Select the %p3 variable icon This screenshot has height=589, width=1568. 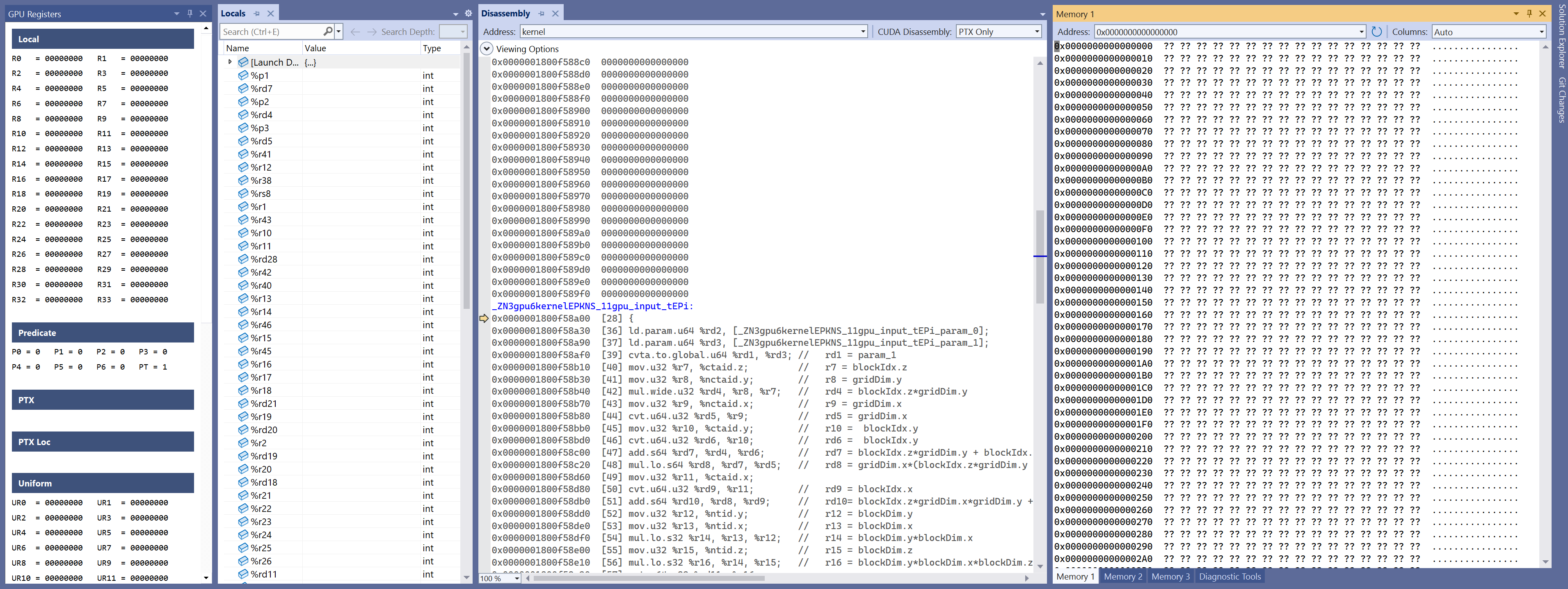point(243,128)
